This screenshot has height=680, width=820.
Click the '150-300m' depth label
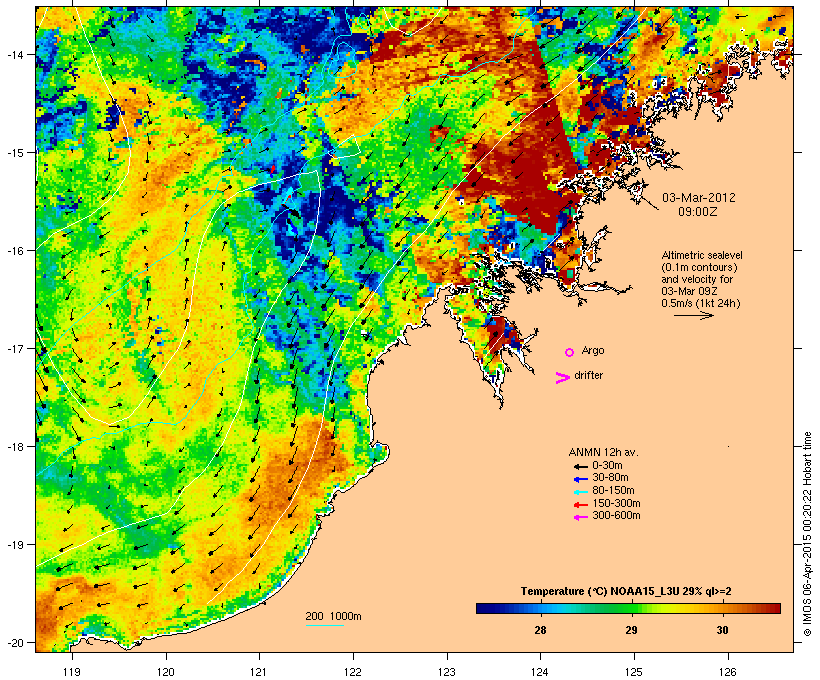(x=616, y=503)
